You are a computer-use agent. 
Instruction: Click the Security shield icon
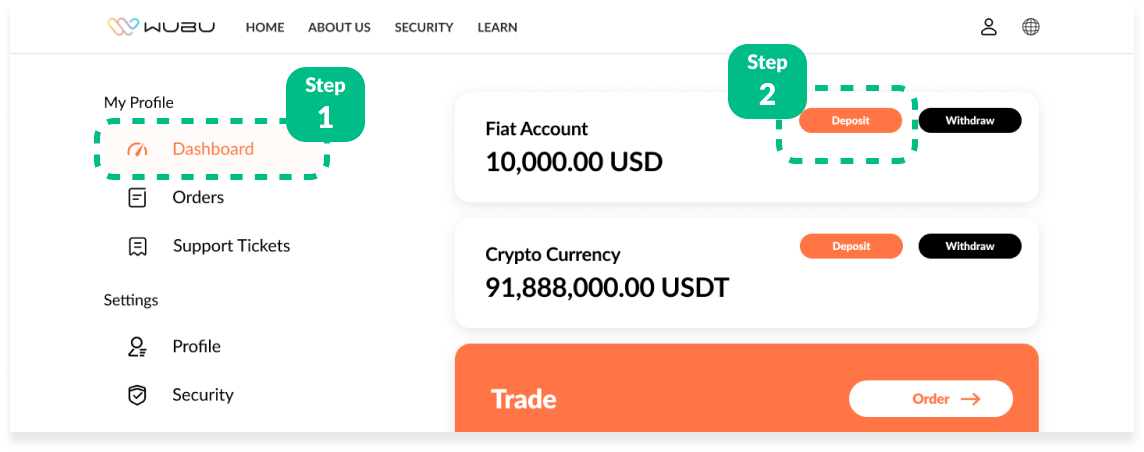tap(137, 395)
